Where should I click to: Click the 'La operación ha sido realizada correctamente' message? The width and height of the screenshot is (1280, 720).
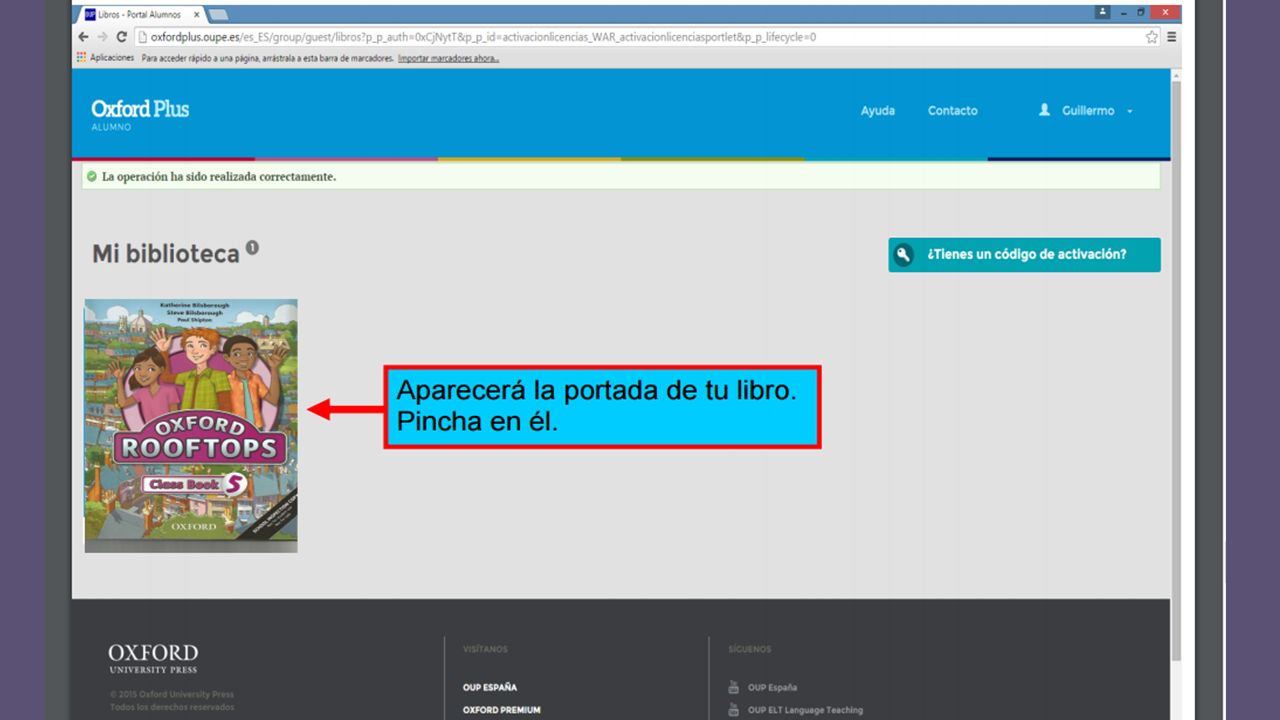tap(219, 177)
